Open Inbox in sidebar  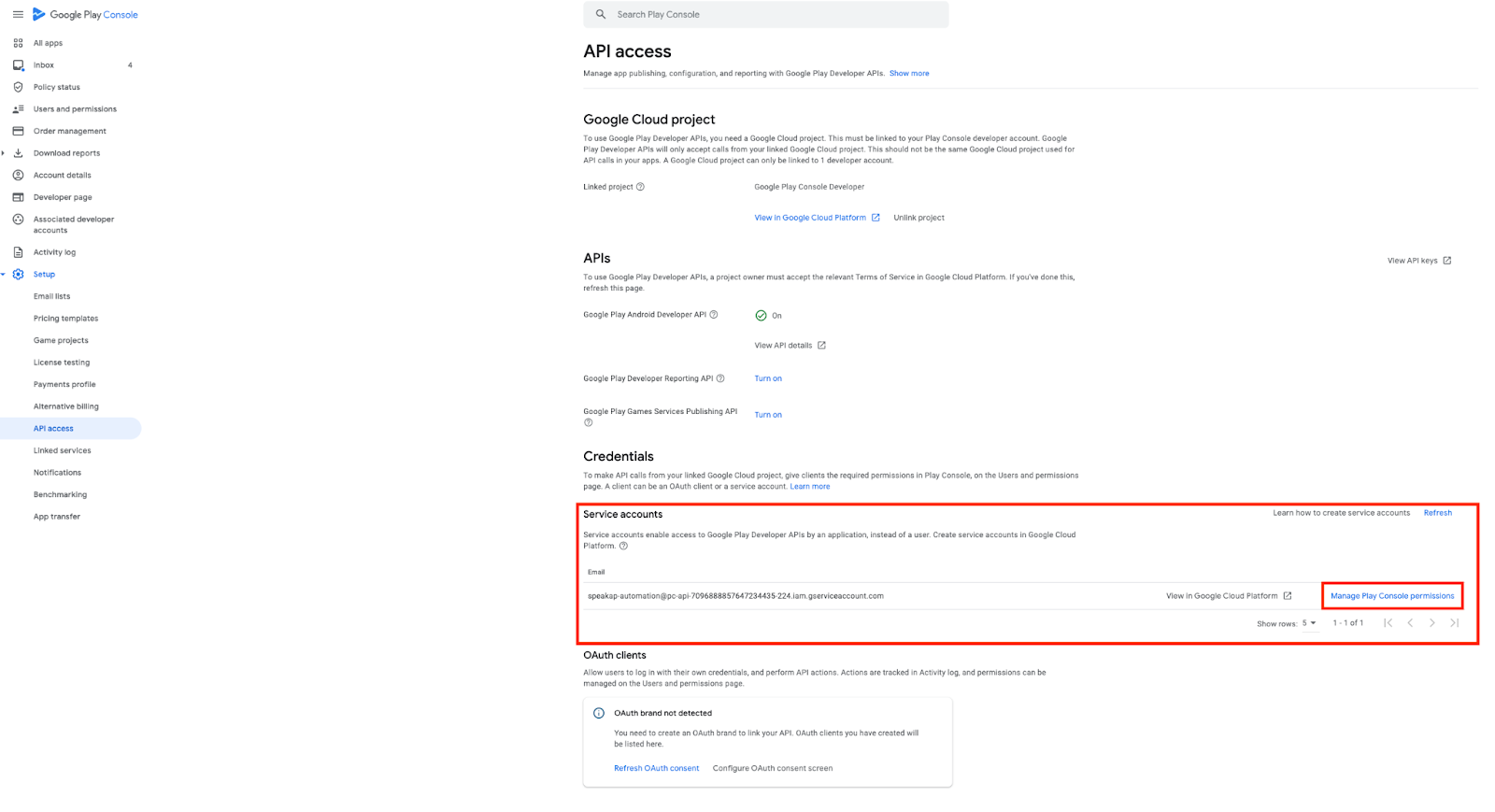(x=44, y=65)
